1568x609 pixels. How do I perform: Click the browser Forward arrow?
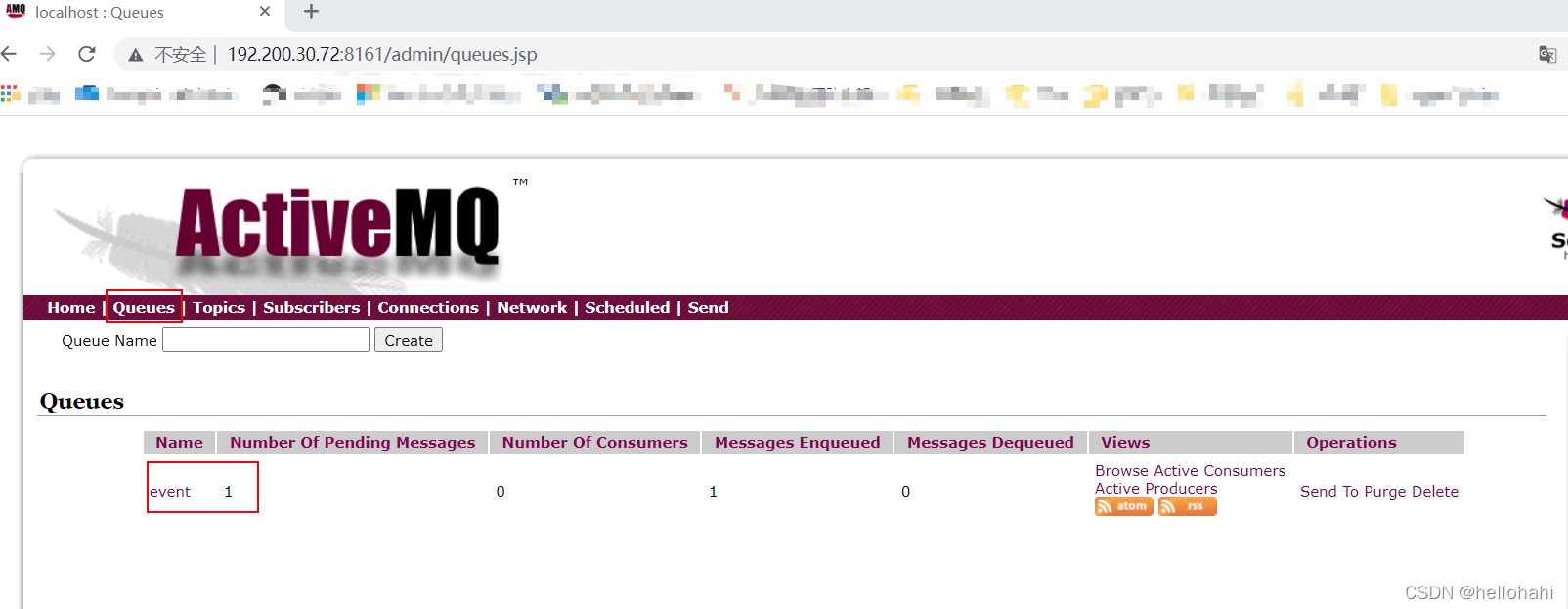(47, 54)
